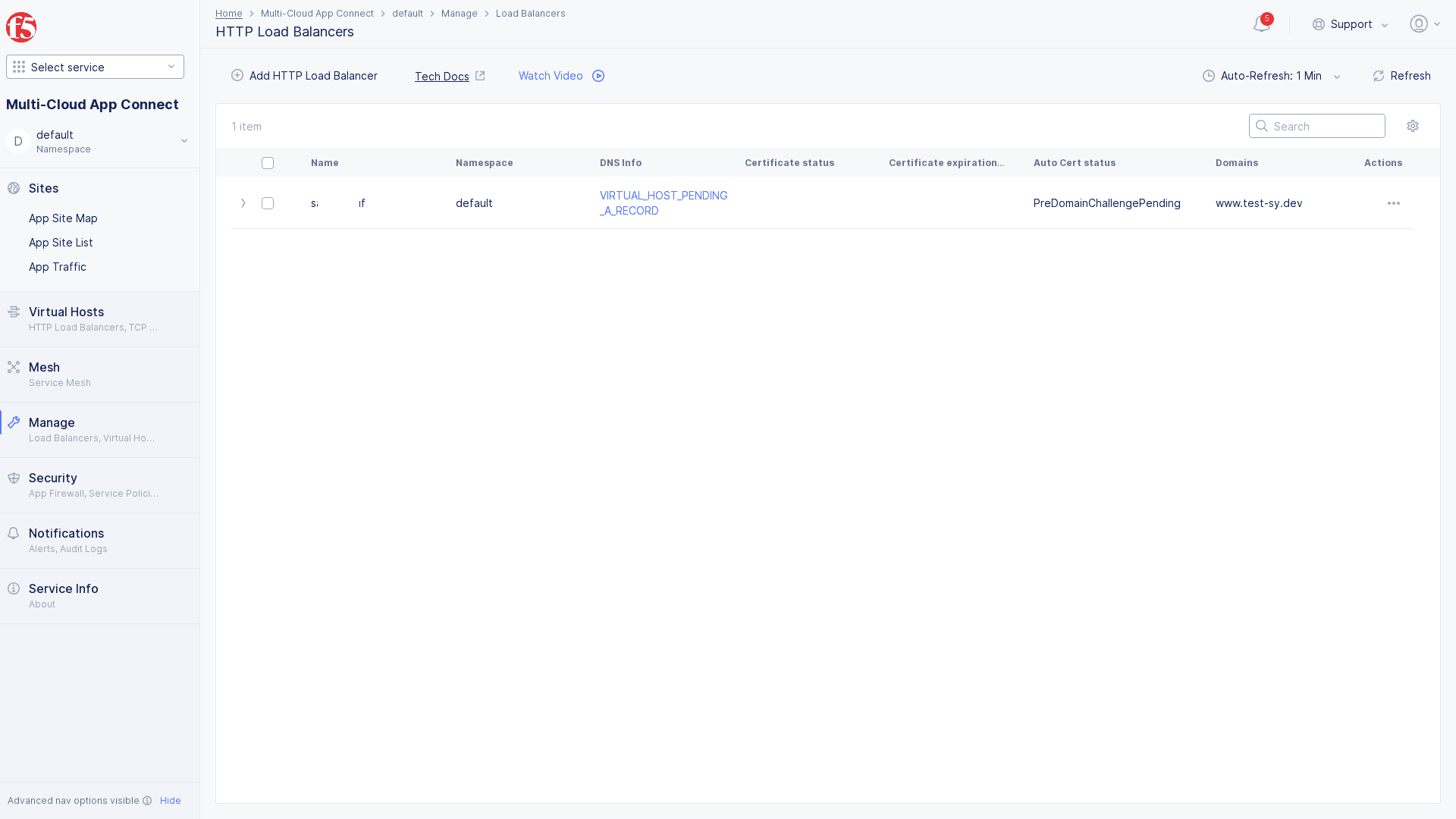Click the Watch Video play icon
Image resolution: width=1456 pixels, height=819 pixels.
(598, 76)
